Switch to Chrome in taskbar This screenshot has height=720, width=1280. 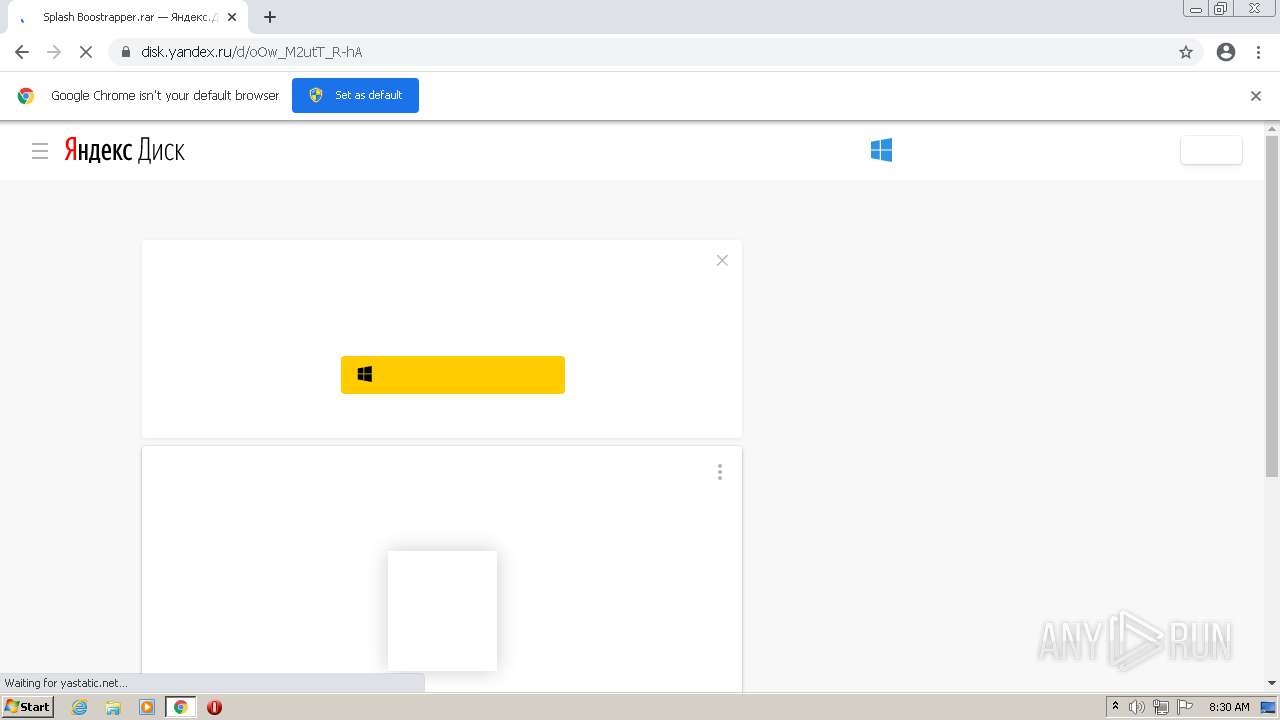click(181, 707)
